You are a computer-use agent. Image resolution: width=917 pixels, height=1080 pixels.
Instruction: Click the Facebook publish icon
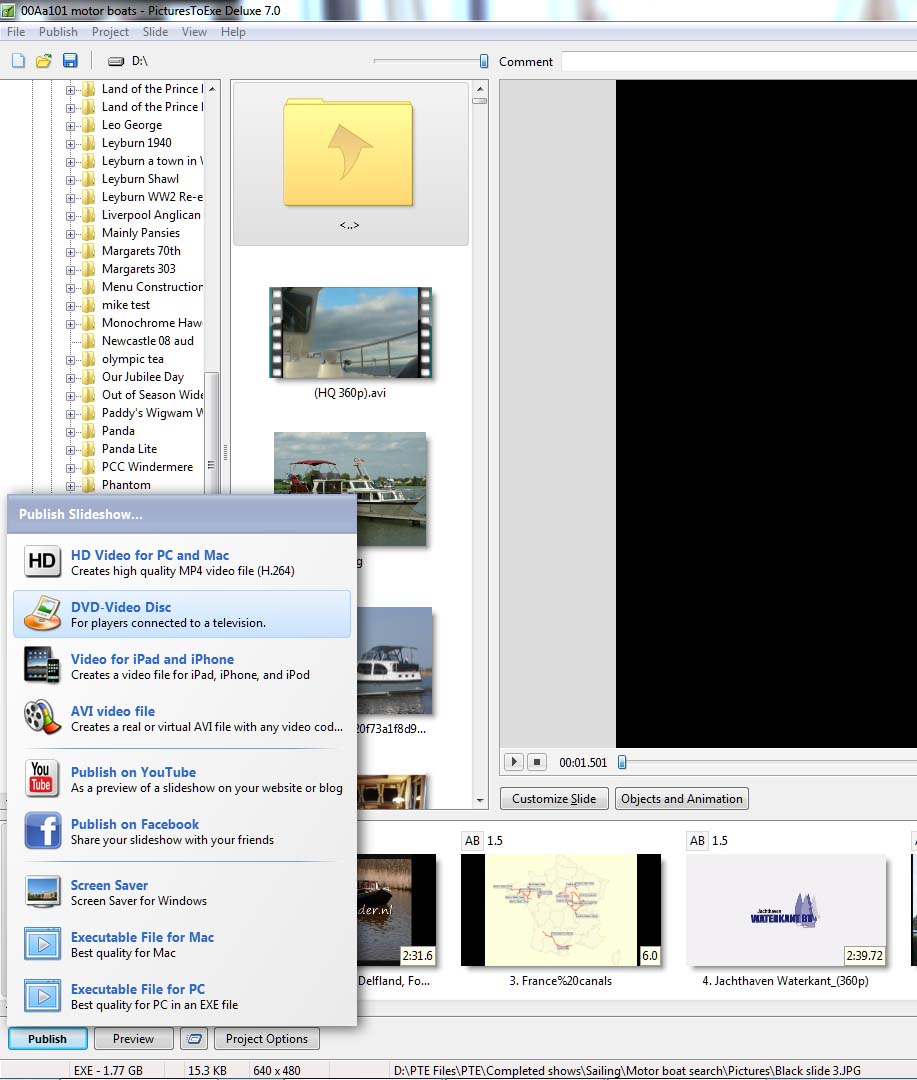click(42, 831)
